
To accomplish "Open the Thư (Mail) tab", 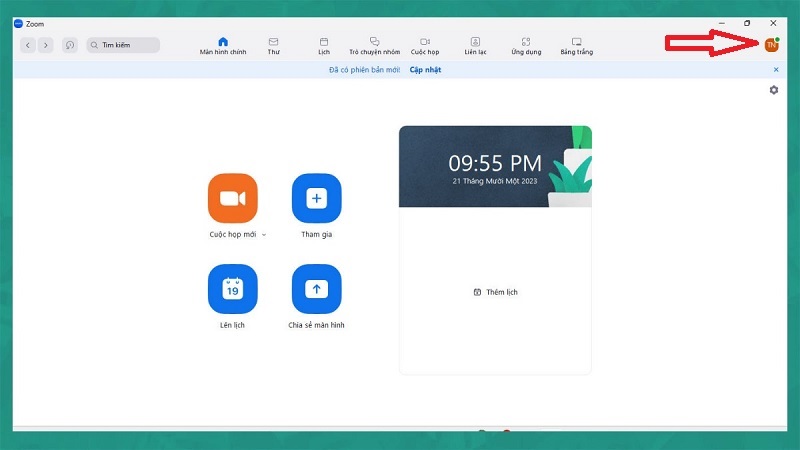I will pos(273,45).
